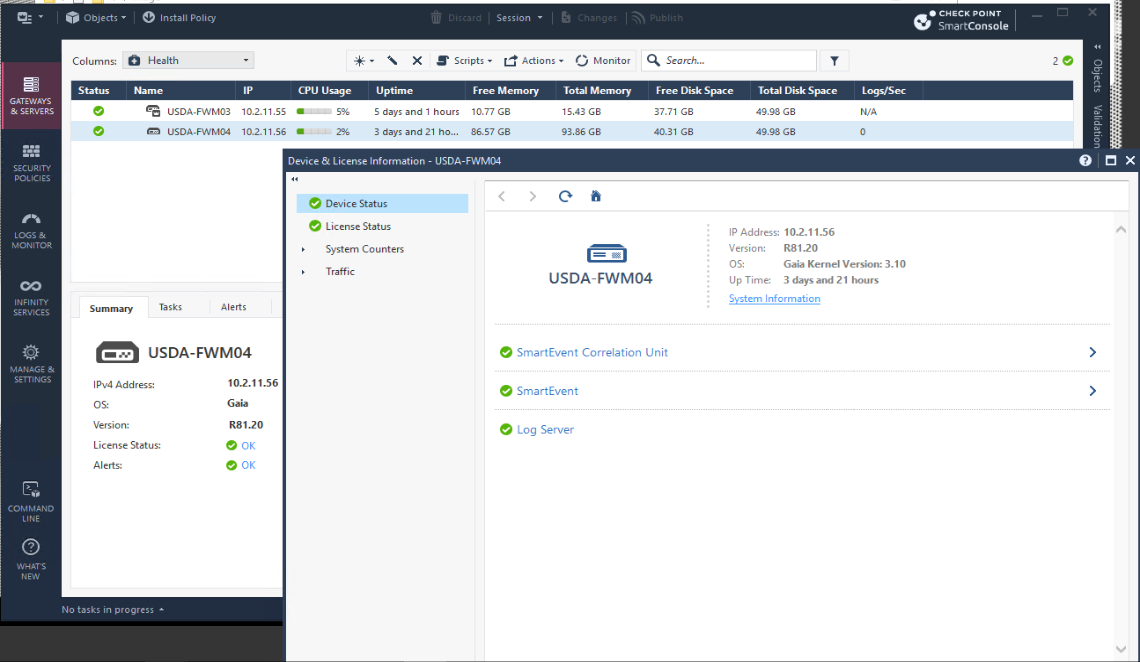
Task: Click the Changes button
Action: pos(588,17)
